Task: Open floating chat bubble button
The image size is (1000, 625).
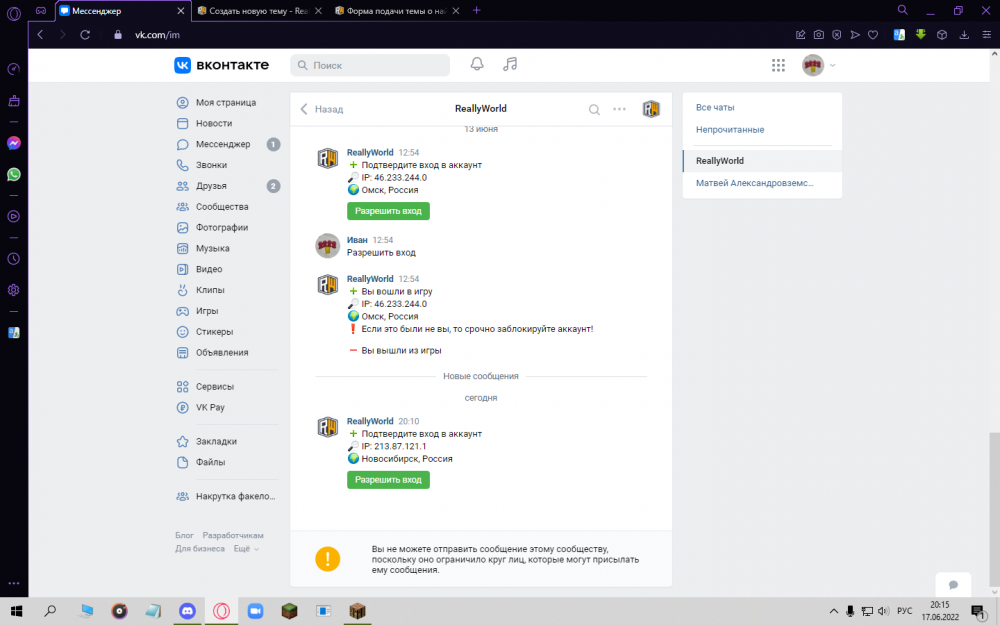Action: tap(953, 585)
